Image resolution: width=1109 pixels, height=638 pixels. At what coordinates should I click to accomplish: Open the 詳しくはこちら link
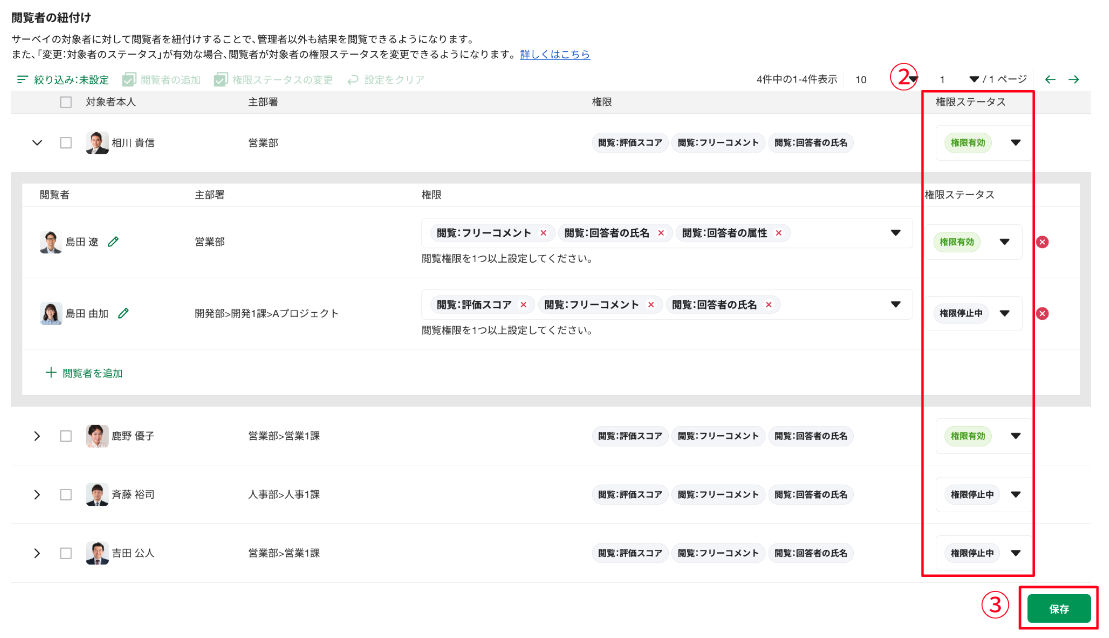555,54
